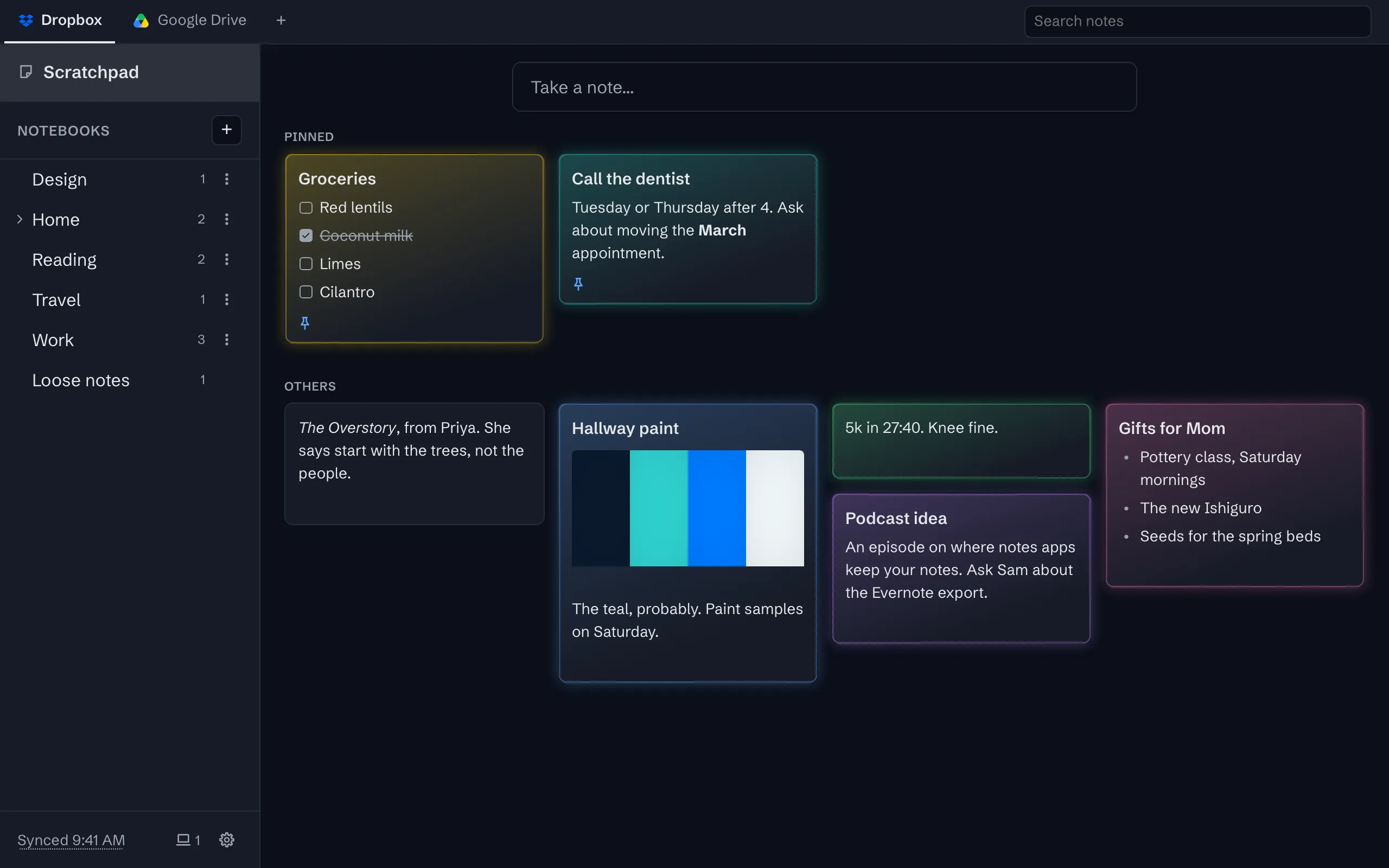1389x868 pixels.
Task: Add a new storage tab with plus
Action: [281, 21]
